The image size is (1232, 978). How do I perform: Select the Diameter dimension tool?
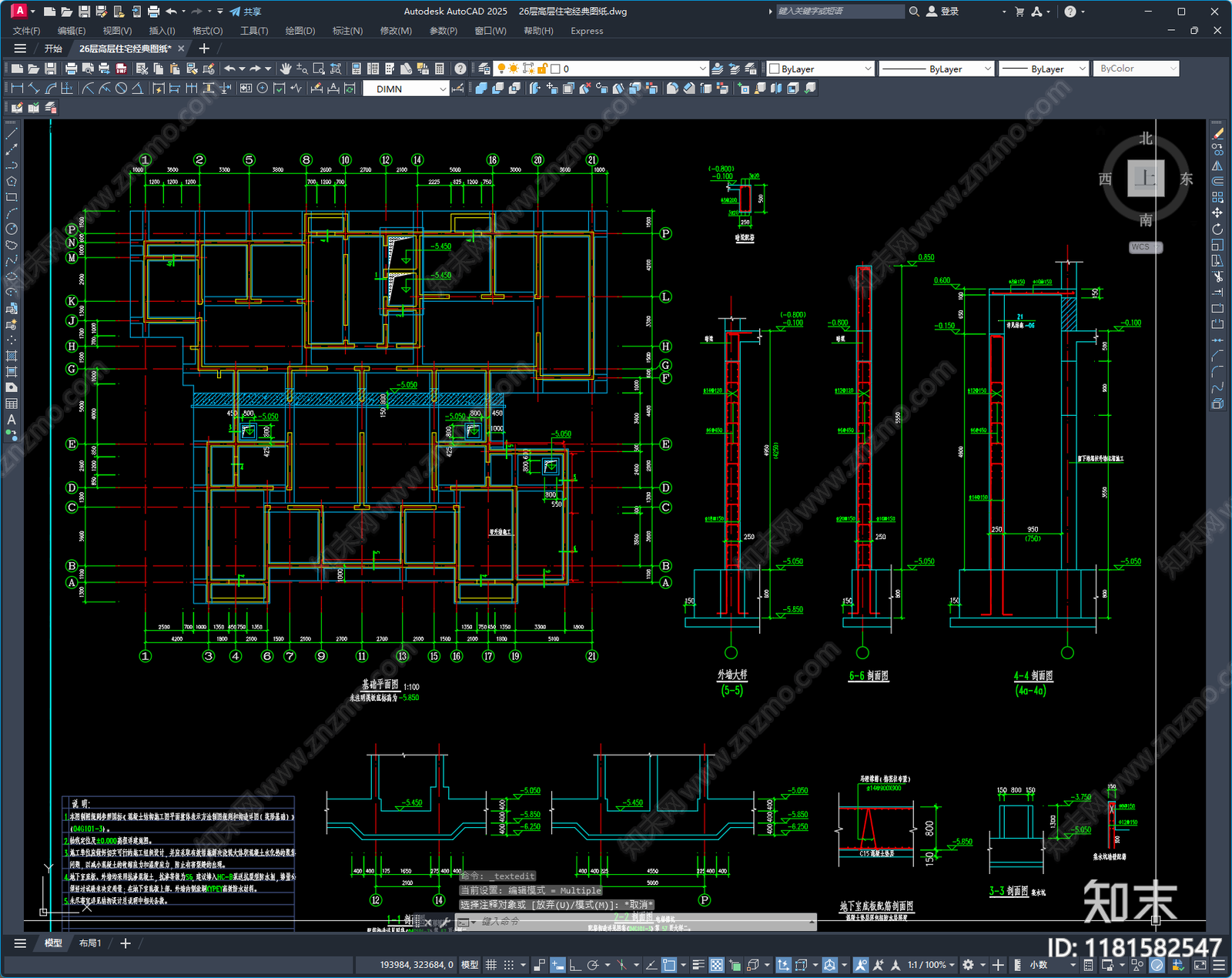pos(121,89)
